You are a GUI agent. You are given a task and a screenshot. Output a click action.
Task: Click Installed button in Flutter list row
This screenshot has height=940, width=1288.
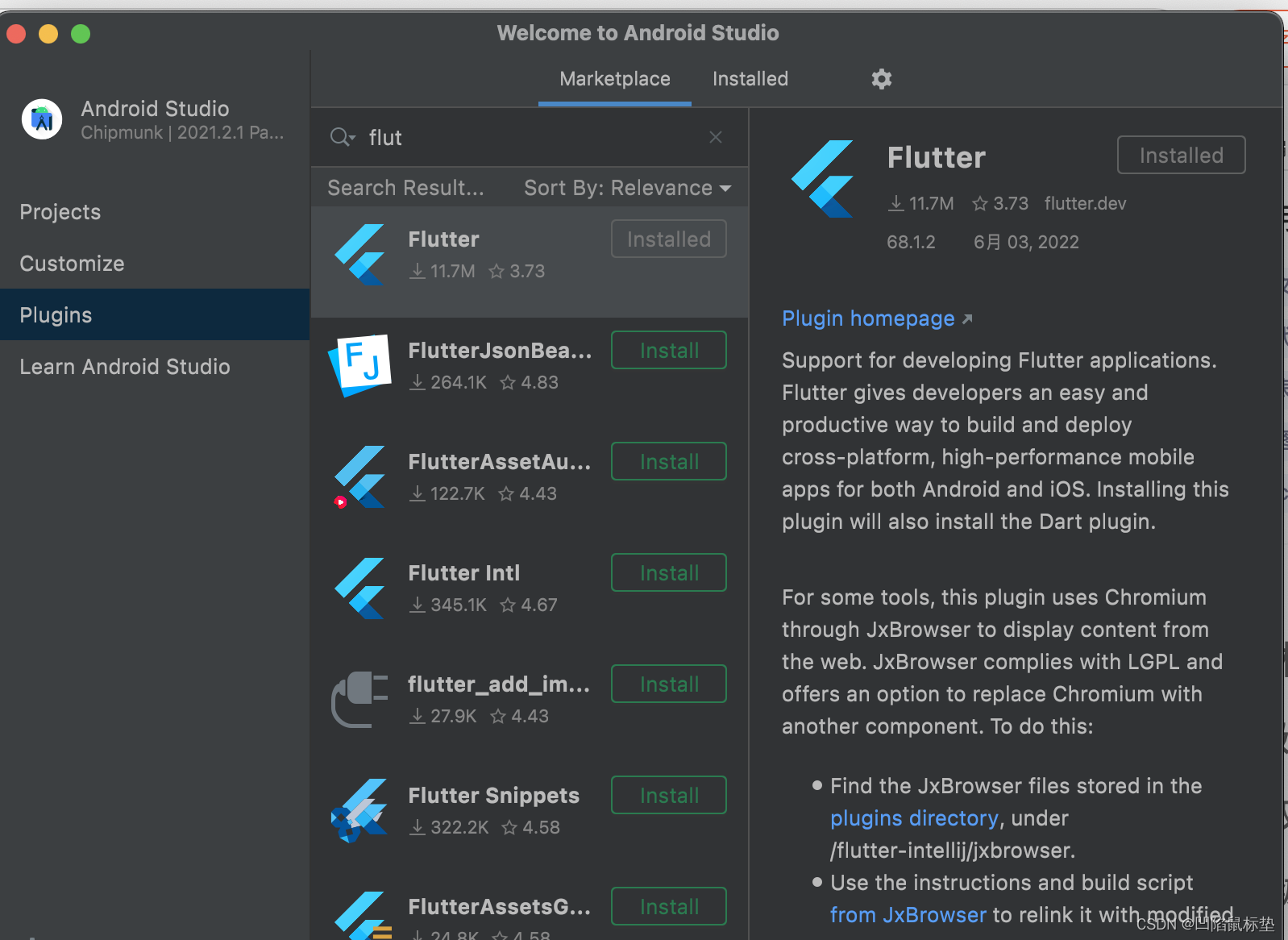click(x=669, y=239)
